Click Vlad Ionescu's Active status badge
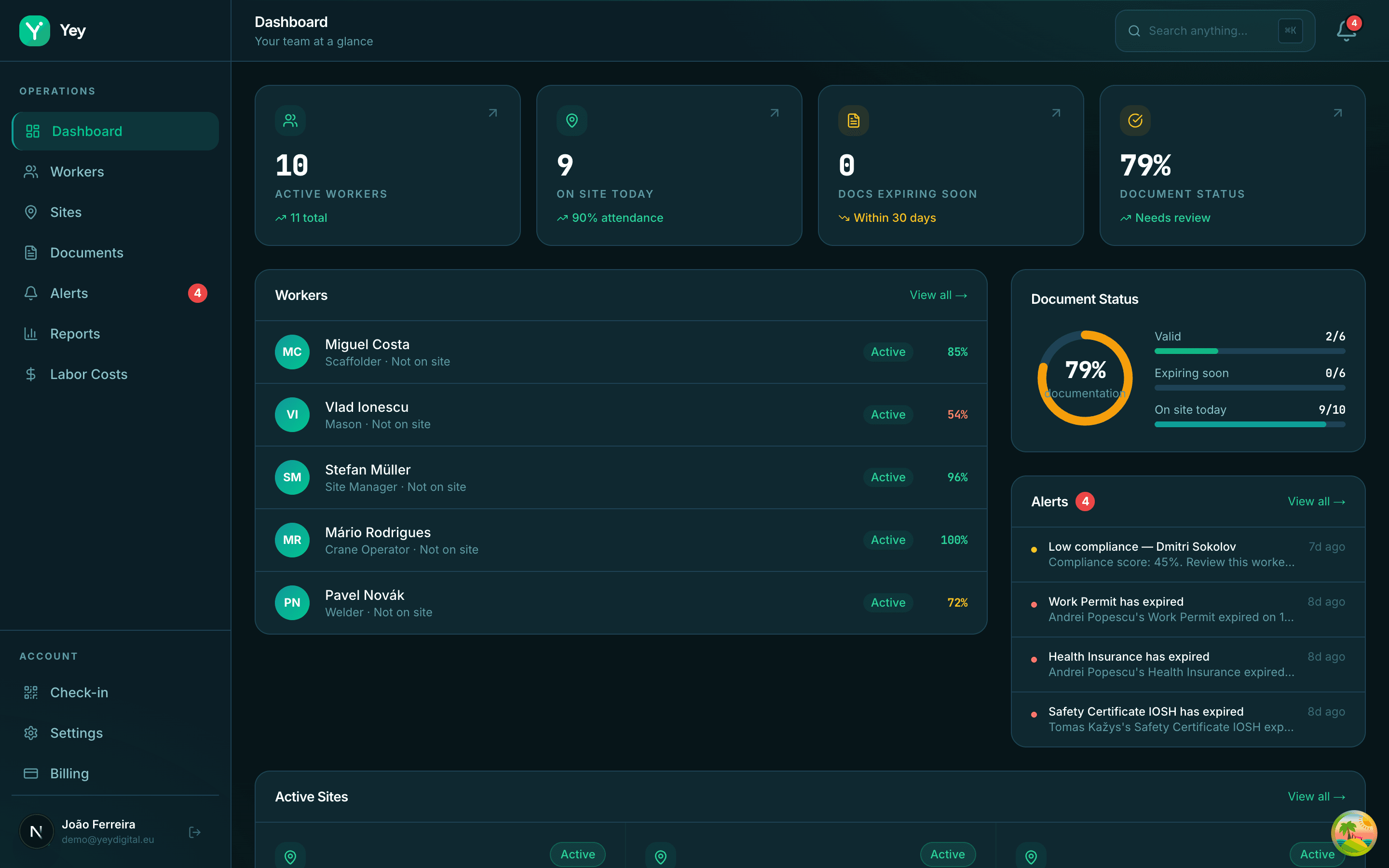The height and width of the screenshot is (868, 1389). (x=888, y=415)
